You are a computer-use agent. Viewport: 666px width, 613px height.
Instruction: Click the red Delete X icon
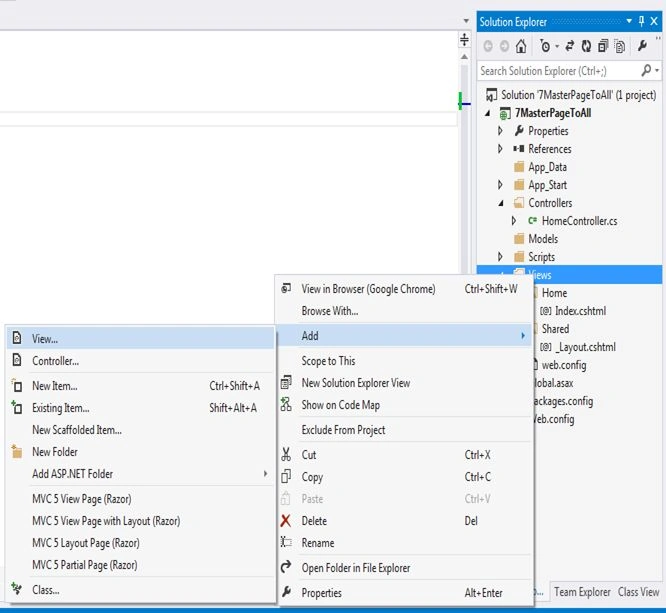pyautogui.click(x=286, y=521)
